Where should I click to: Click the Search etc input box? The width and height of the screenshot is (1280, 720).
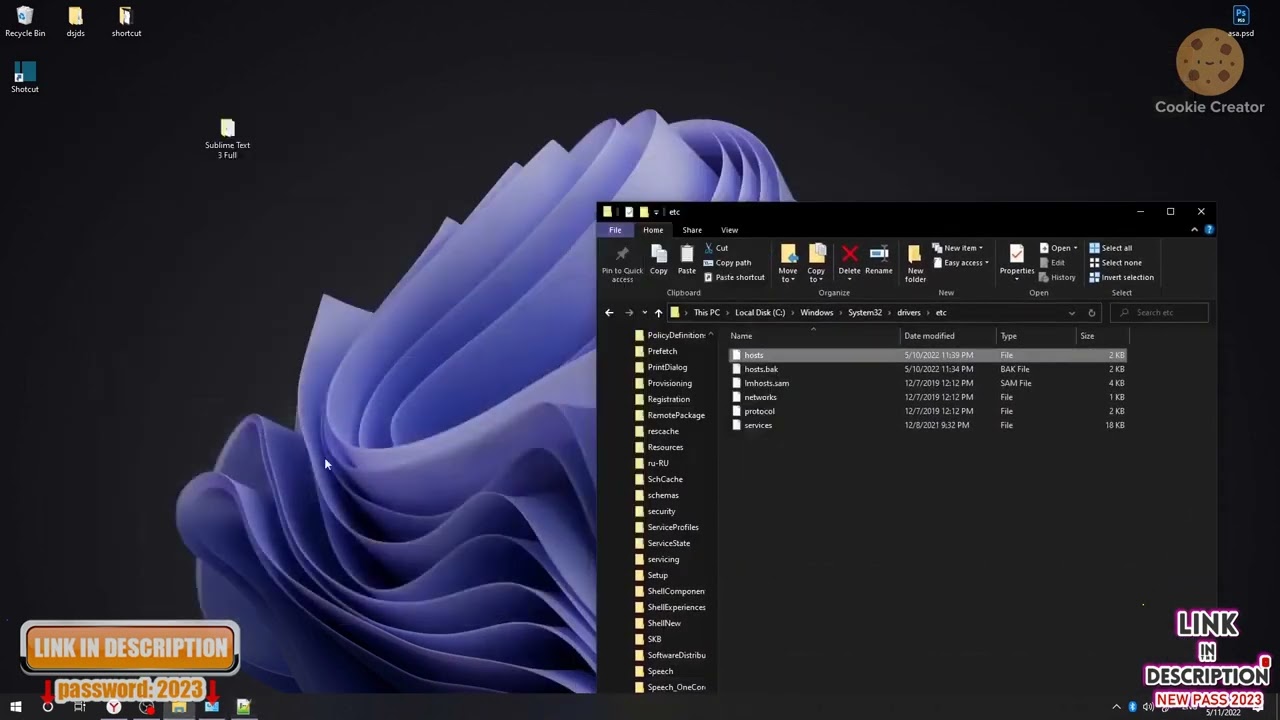(1160, 313)
